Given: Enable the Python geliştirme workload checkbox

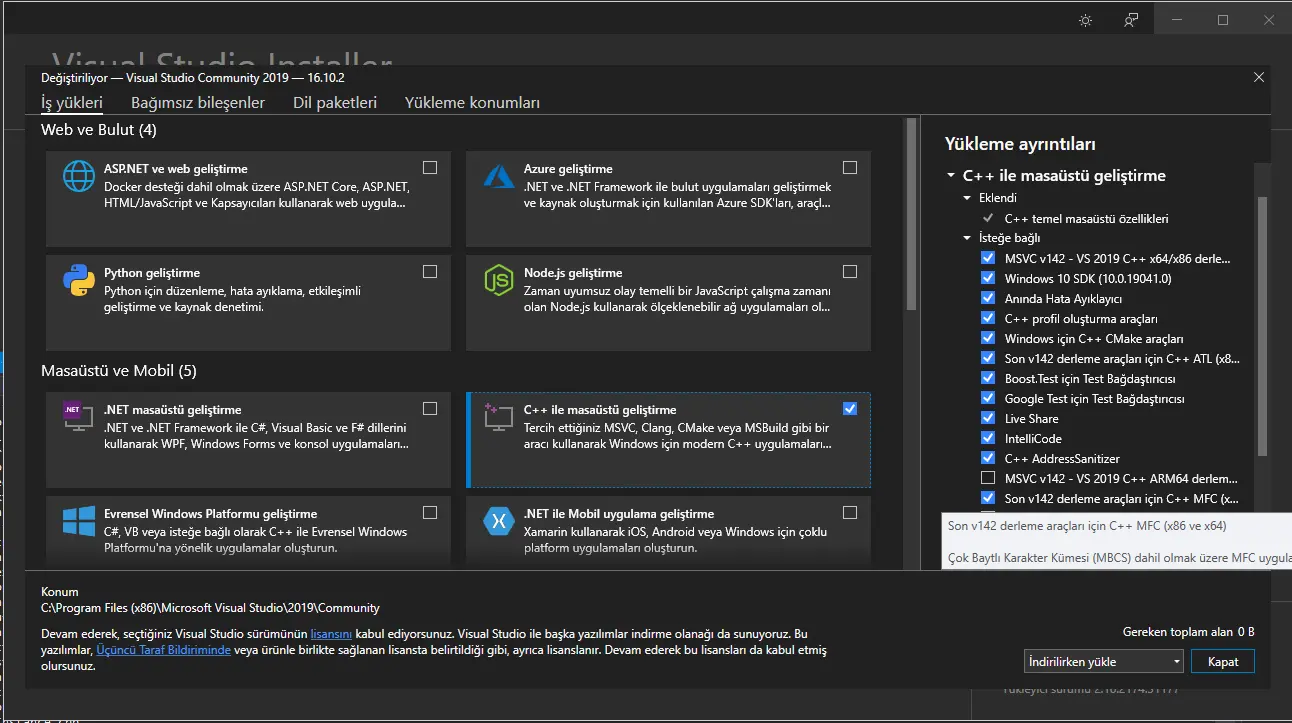Looking at the screenshot, I should (x=430, y=271).
